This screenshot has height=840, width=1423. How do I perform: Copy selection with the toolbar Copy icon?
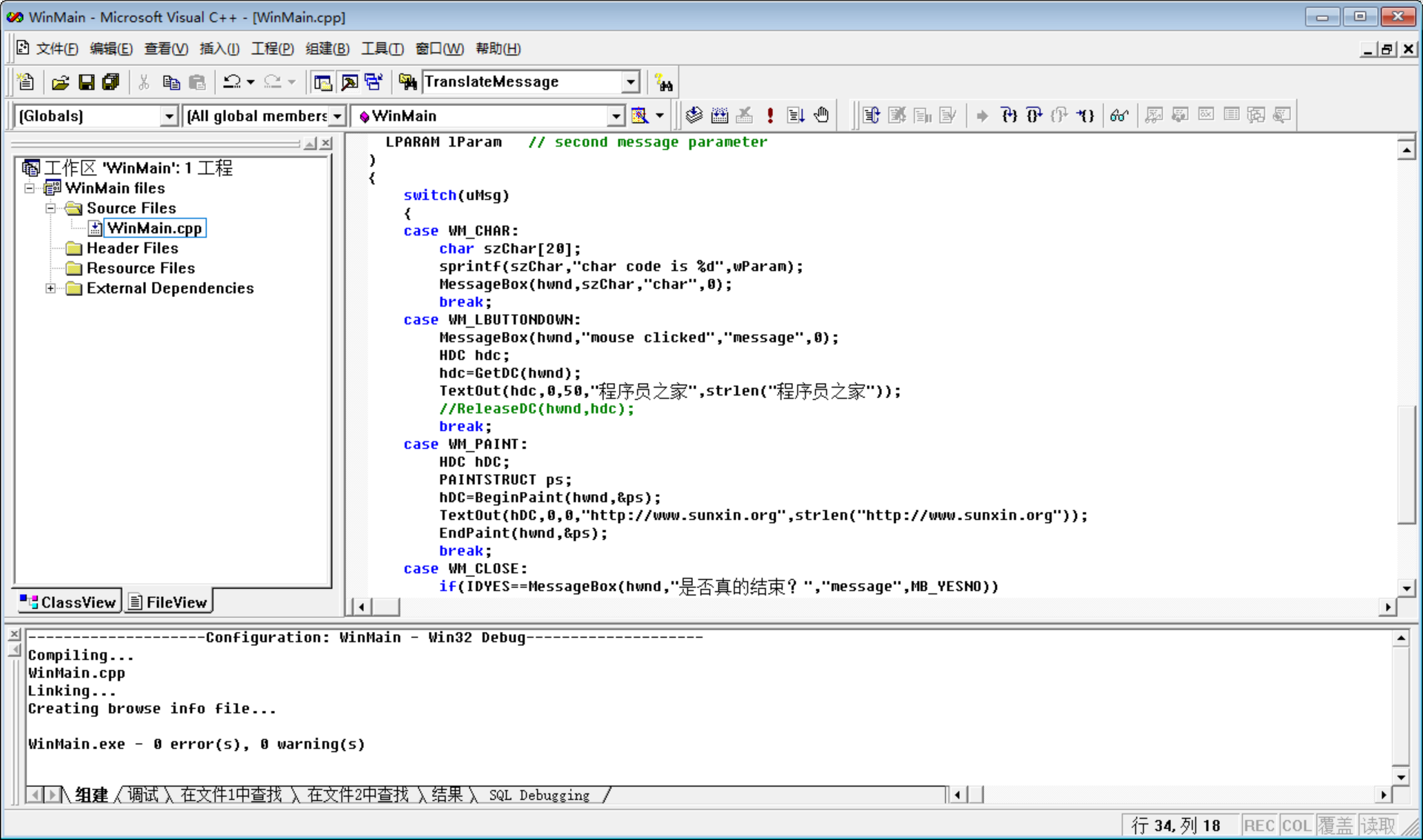tap(170, 82)
